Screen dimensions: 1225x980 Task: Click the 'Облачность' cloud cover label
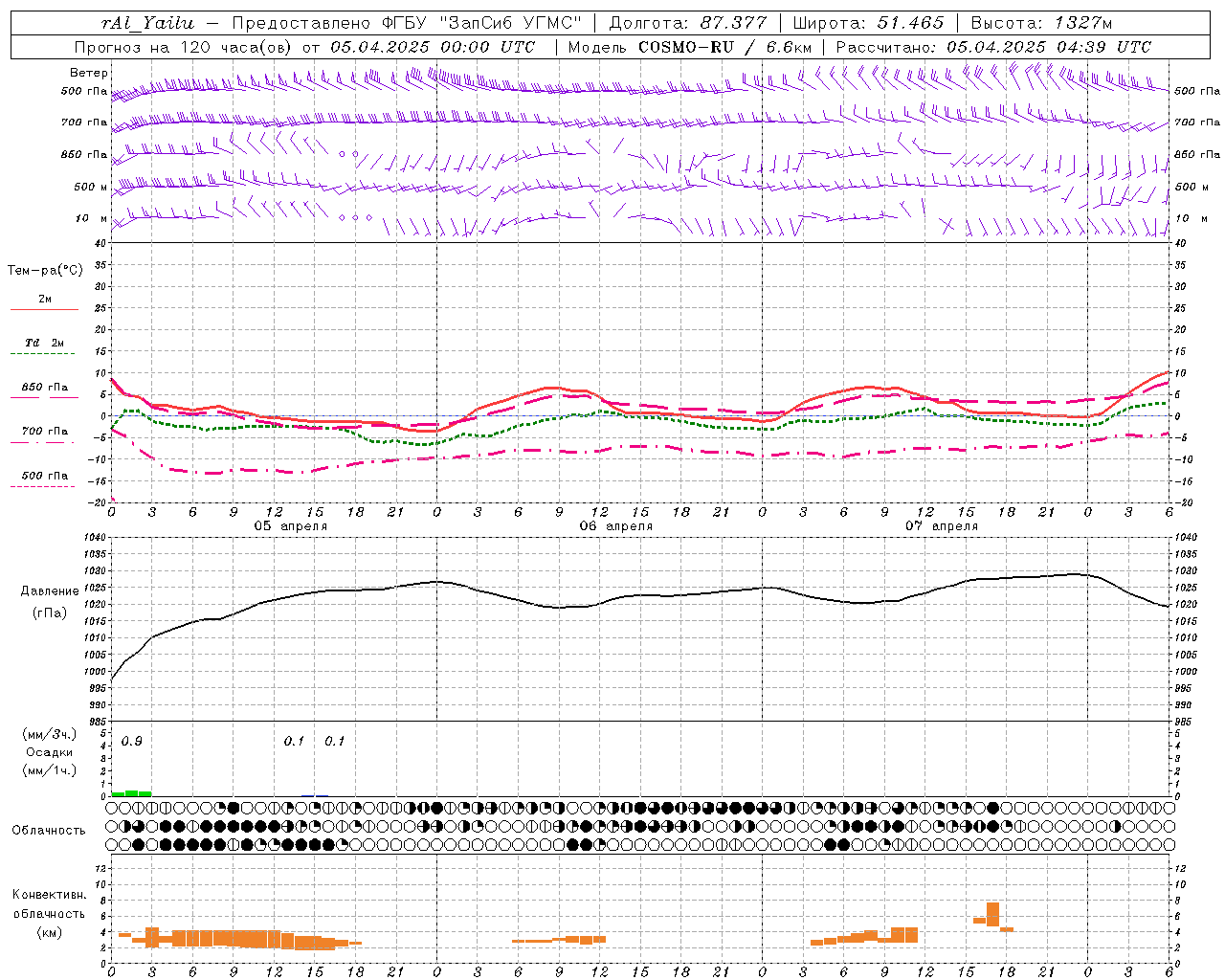pyautogui.click(x=49, y=830)
